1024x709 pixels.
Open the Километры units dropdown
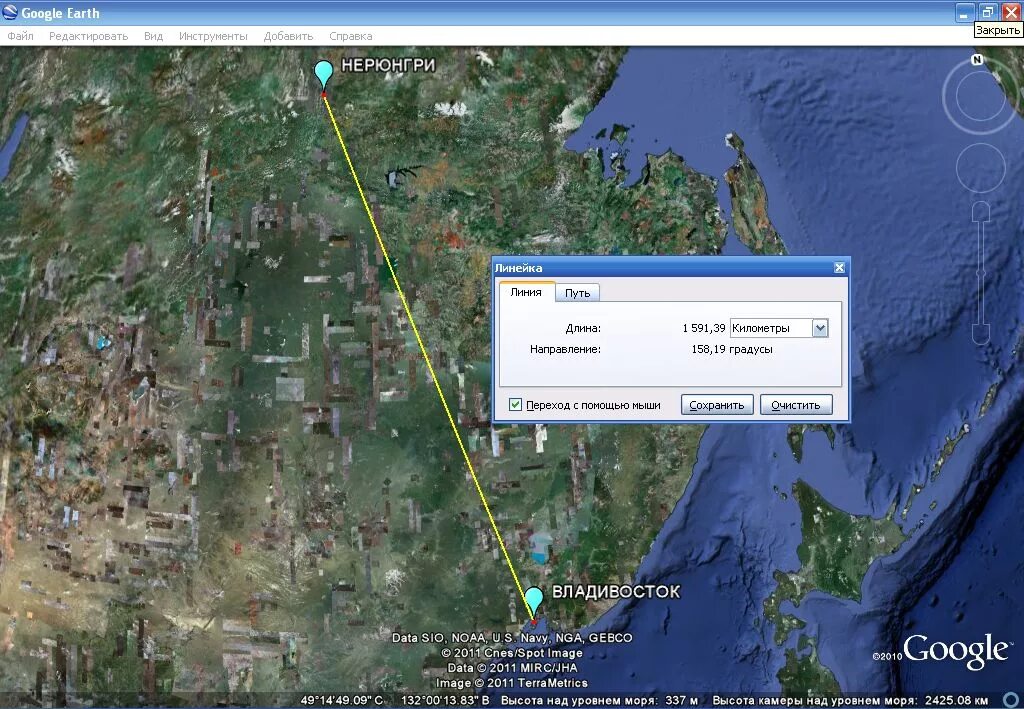point(779,328)
